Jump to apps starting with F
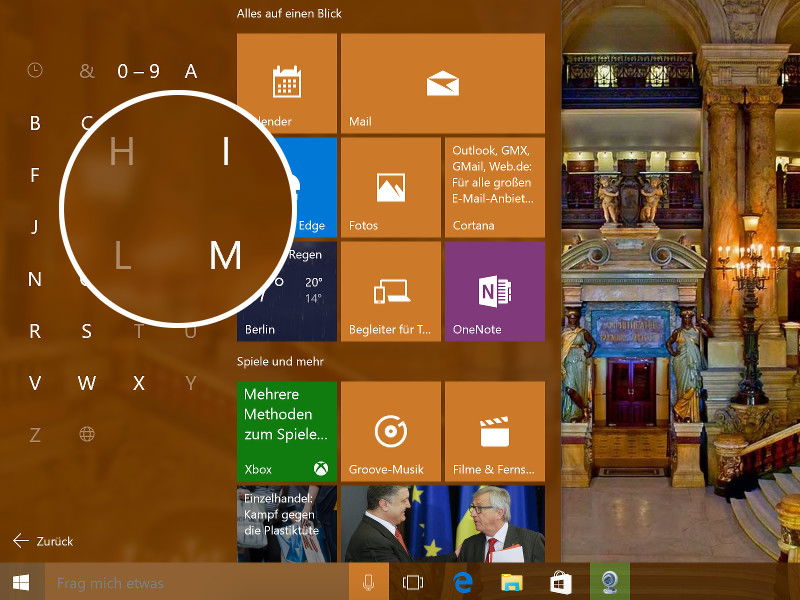 [35, 175]
